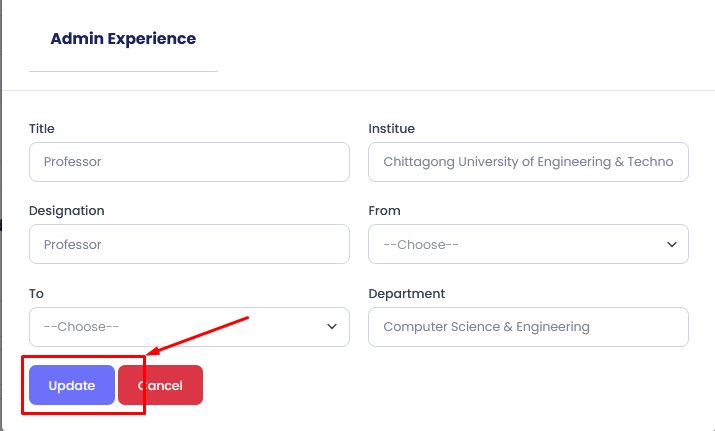The image size is (715, 431).
Task: Focus the Designation input field
Action: pos(189,244)
